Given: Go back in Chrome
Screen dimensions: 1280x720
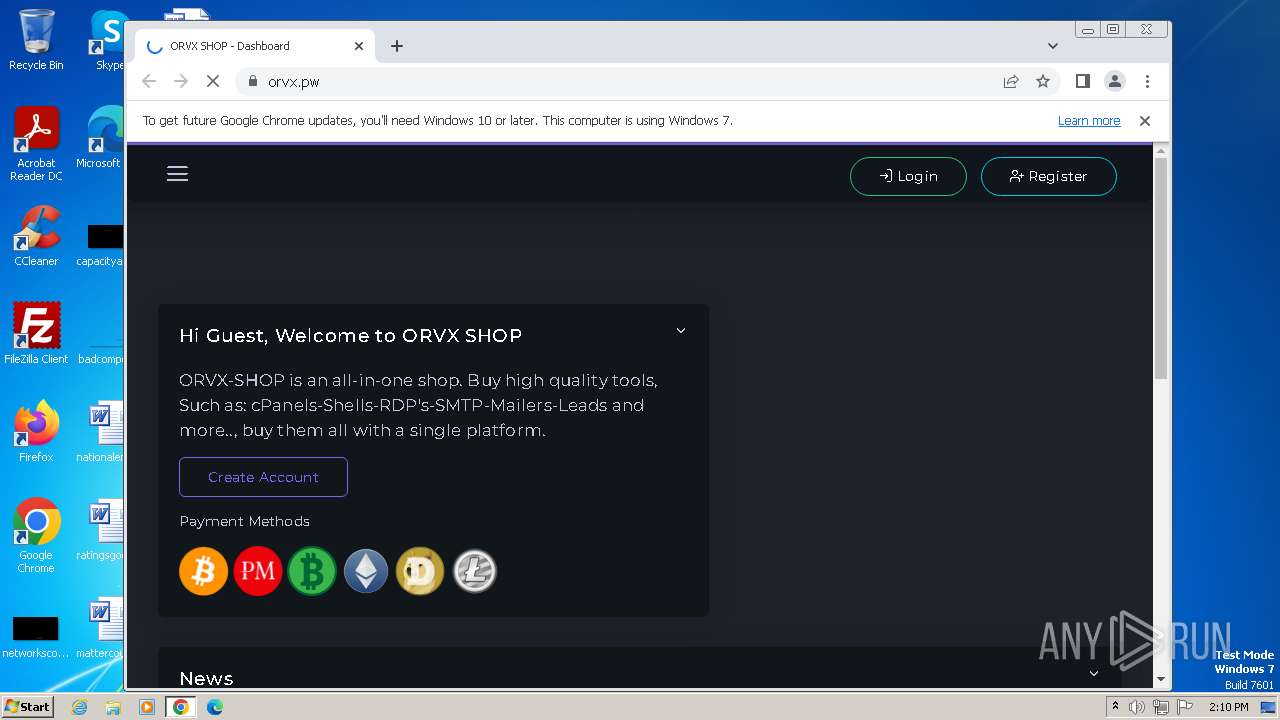Looking at the screenshot, I should point(149,82).
